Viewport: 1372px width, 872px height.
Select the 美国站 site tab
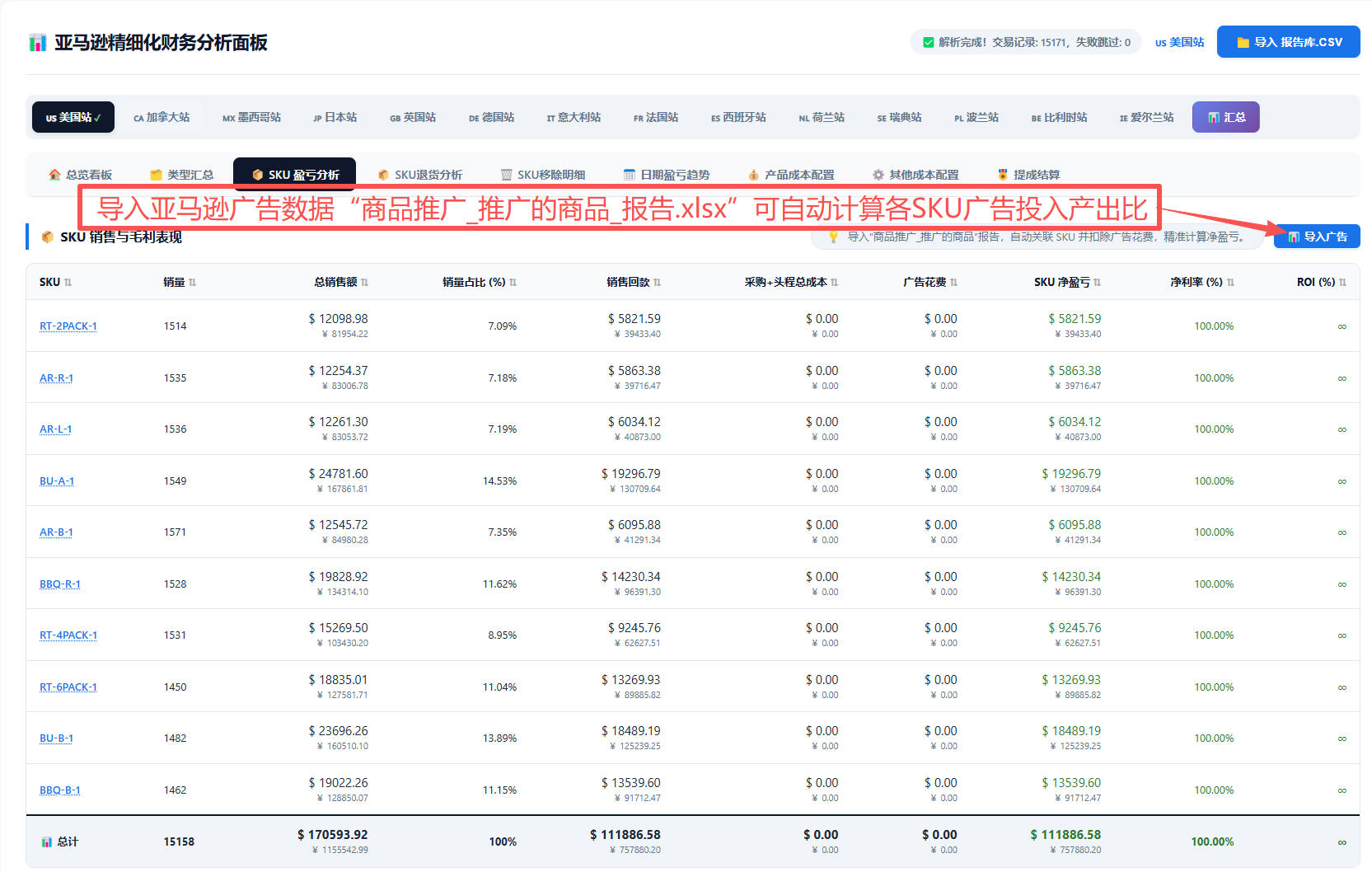[73, 117]
